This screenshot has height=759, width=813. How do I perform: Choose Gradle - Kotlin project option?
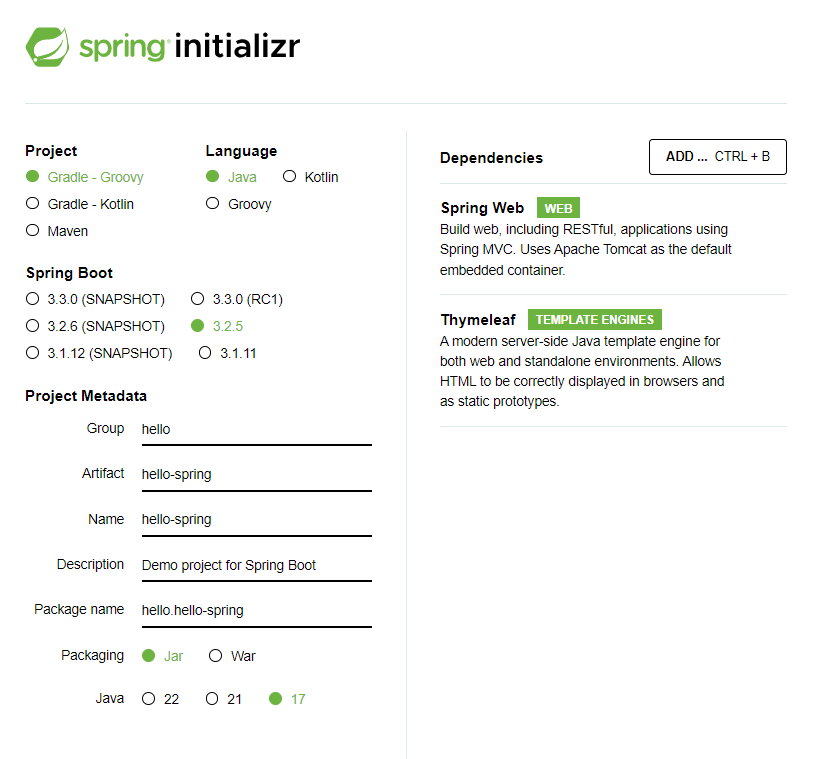(x=80, y=204)
